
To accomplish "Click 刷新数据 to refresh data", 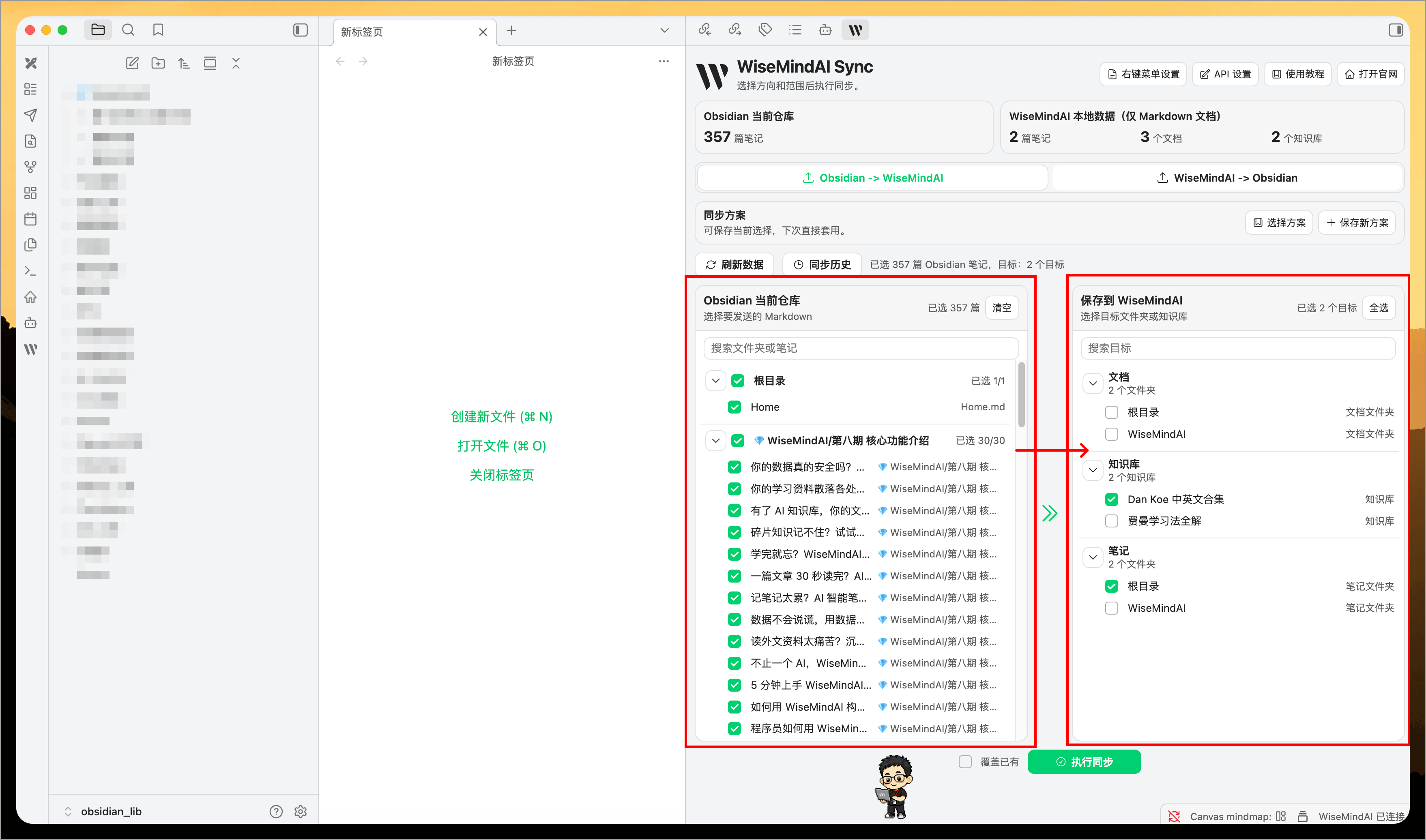I will 734,264.
